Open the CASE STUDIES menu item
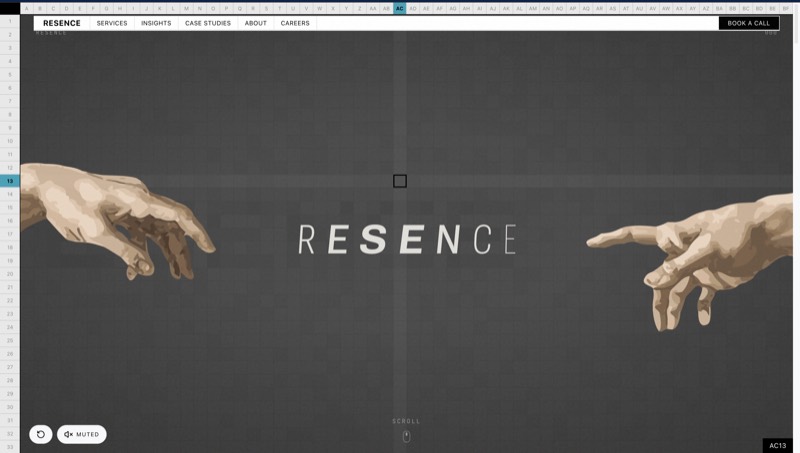Screen dimensions: 800x453 [x=208, y=23]
